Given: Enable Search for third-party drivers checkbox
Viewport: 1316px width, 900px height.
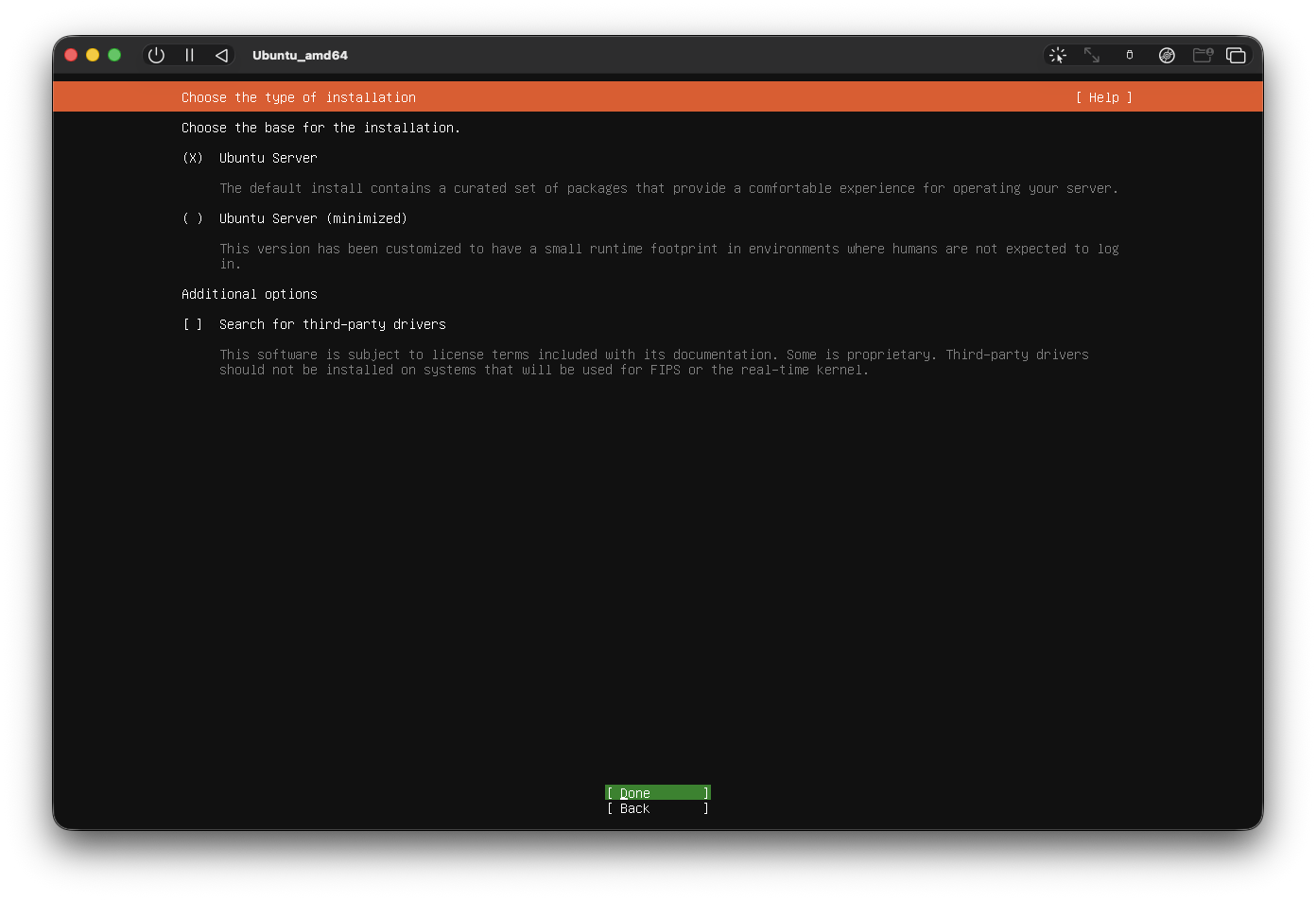Looking at the screenshot, I should (193, 324).
